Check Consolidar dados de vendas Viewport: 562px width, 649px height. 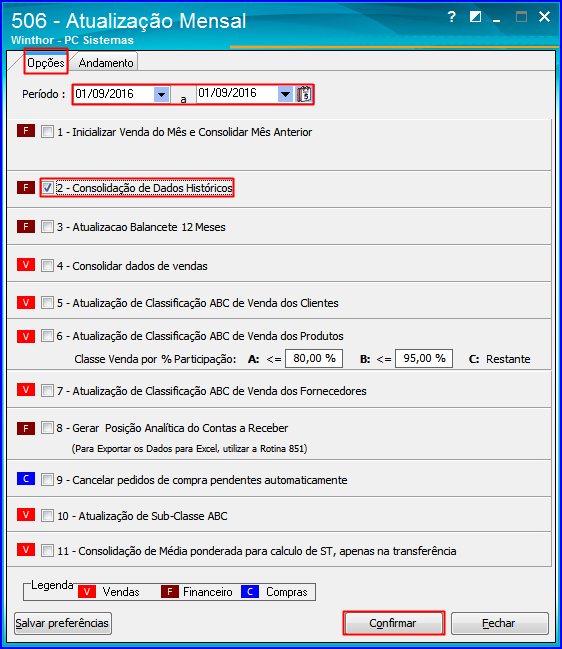(x=47, y=265)
